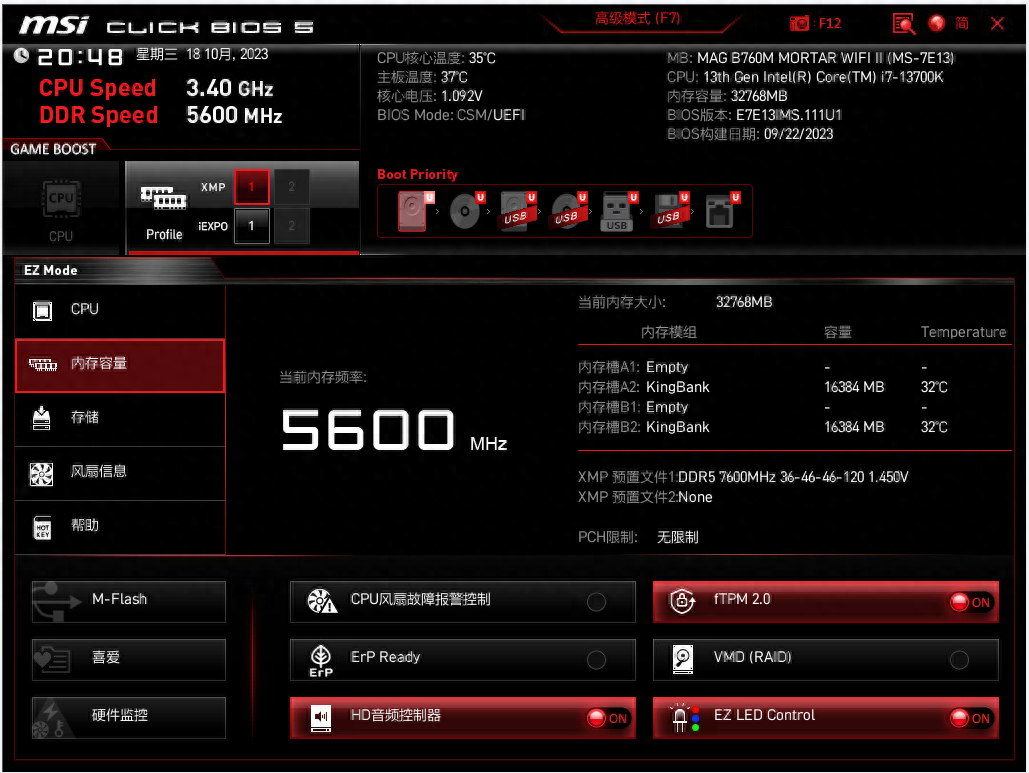The height and width of the screenshot is (773, 1029).
Task: Turn off HD音频控制器 switch
Action: 608,718
